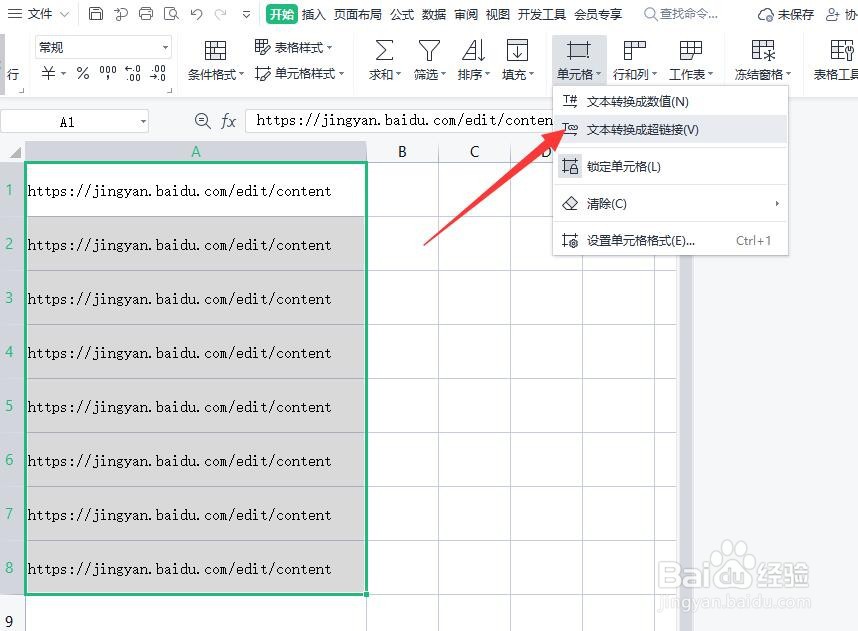Viewport: 858px width, 631px height.
Task: Switch to the 视图 ribbon tab
Action: tap(497, 14)
